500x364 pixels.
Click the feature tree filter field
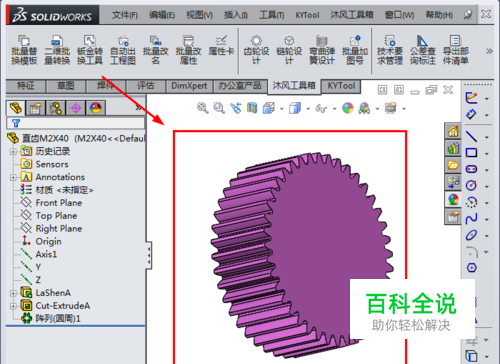tap(76, 123)
